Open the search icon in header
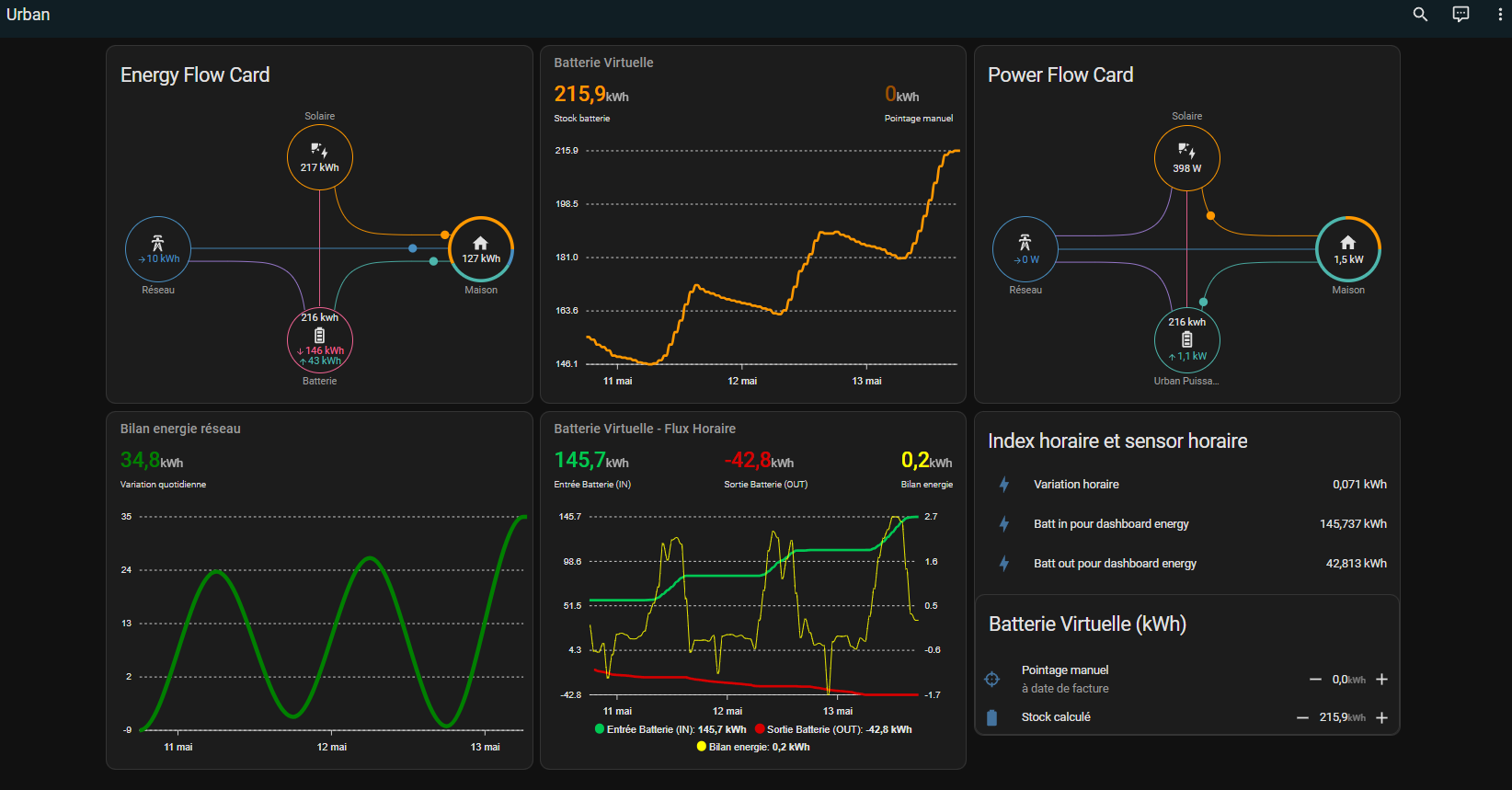The width and height of the screenshot is (1512, 790). tap(1420, 15)
